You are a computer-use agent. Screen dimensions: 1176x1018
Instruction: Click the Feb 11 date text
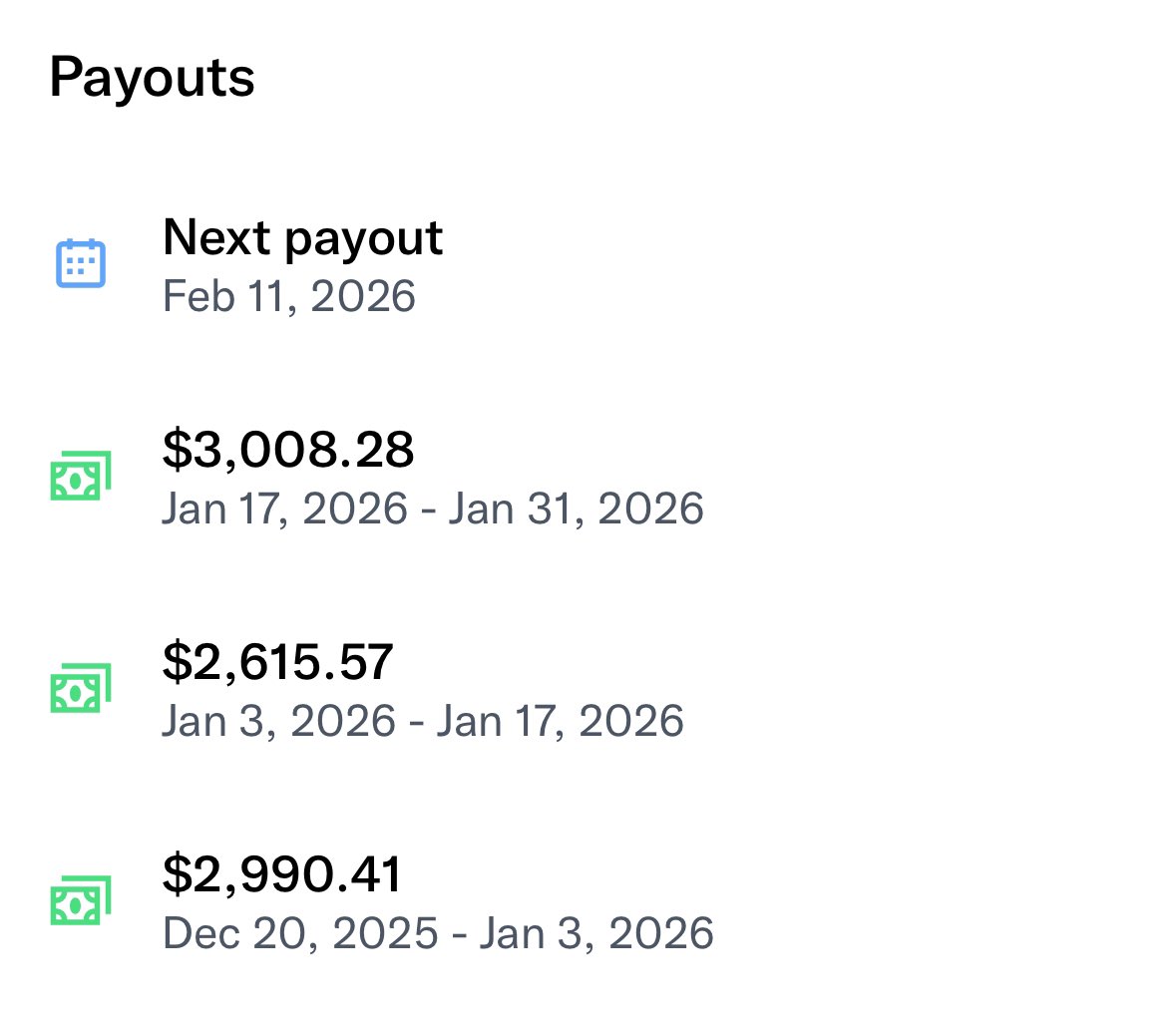[x=225, y=297]
